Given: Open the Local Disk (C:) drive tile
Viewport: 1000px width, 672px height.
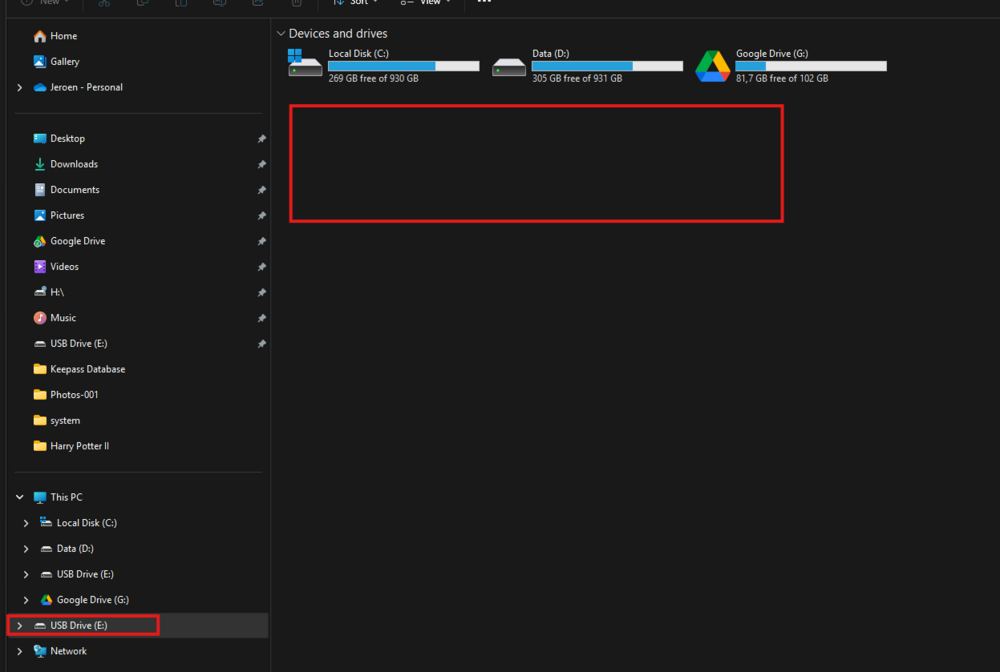Looking at the screenshot, I should pos(383,66).
